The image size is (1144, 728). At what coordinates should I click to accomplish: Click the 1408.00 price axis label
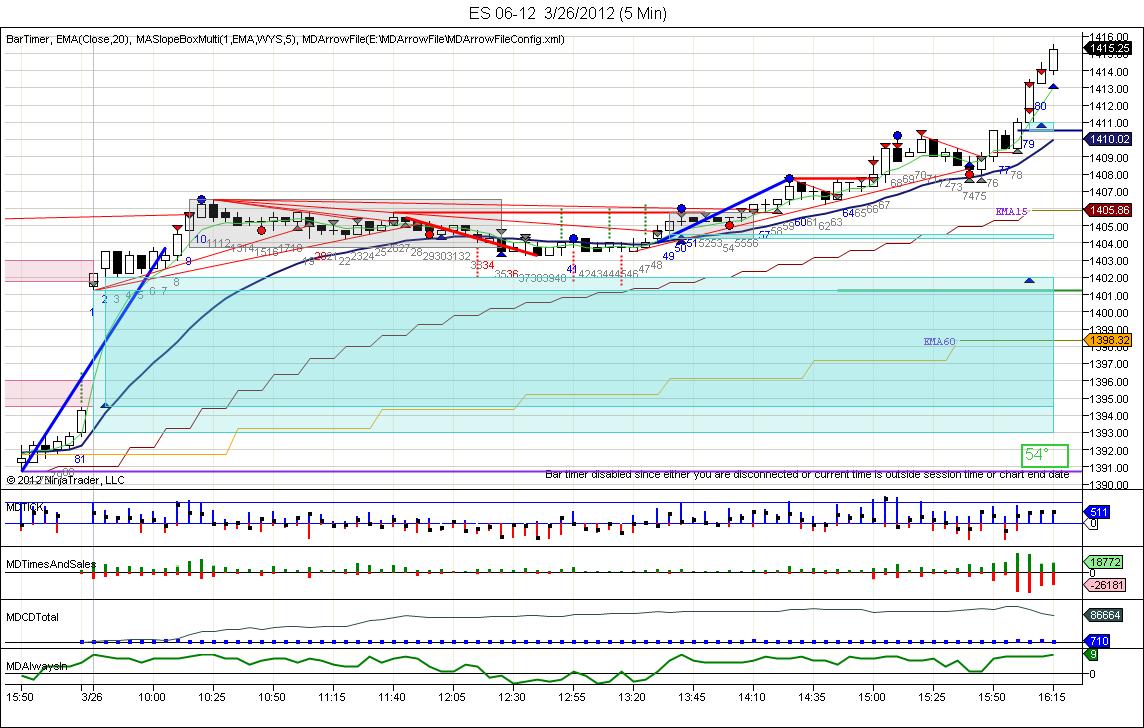point(1109,175)
